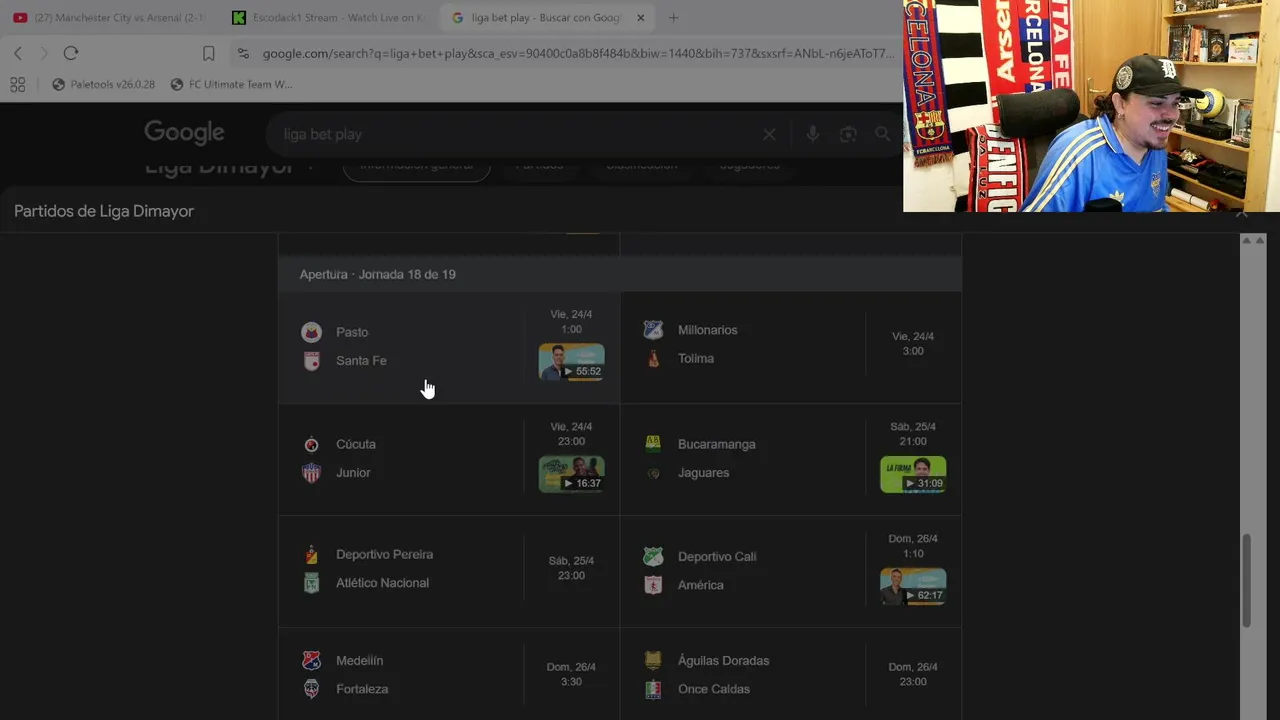The width and height of the screenshot is (1280, 720).
Task: Click the Tolima team crest
Action: point(653,358)
